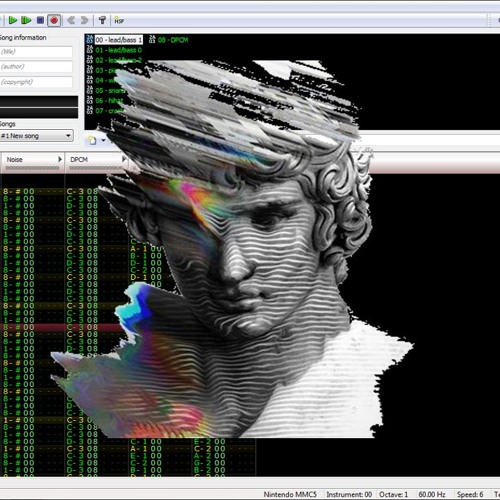This screenshot has height=500, width=500.
Task: Expand effect columns on the Noise channel
Action: [x=60, y=159]
